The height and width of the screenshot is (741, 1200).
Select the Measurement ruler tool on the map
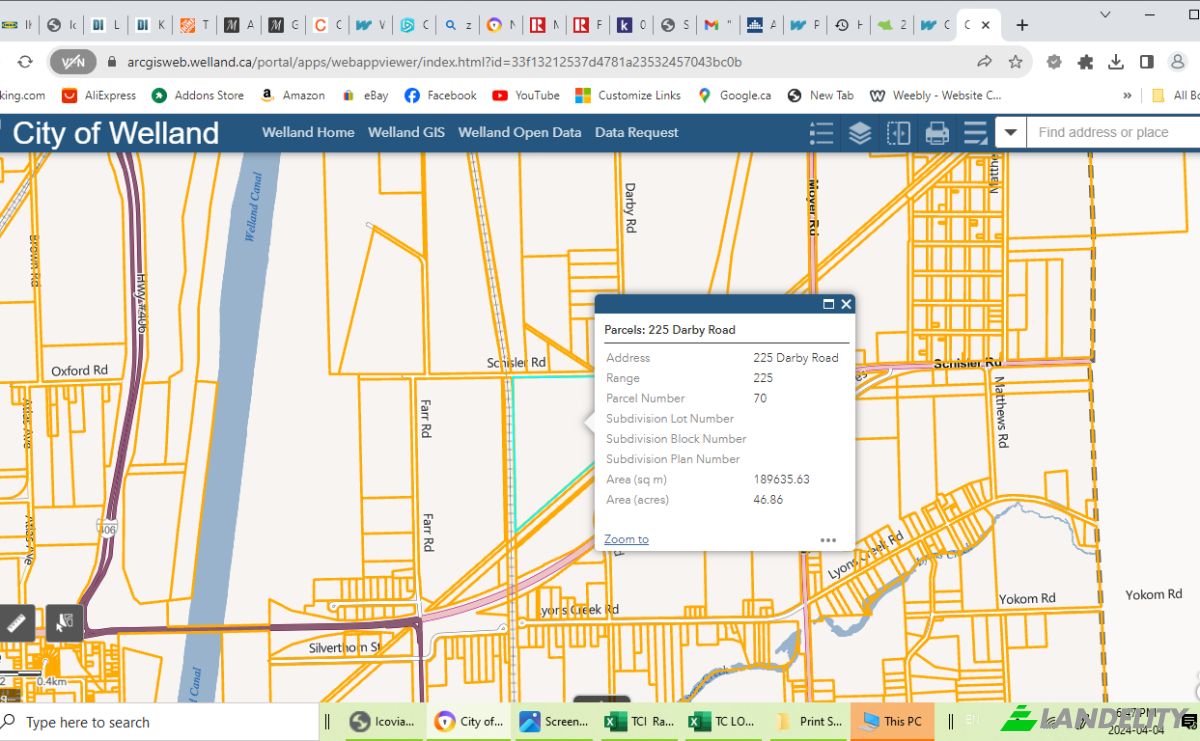[18, 622]
